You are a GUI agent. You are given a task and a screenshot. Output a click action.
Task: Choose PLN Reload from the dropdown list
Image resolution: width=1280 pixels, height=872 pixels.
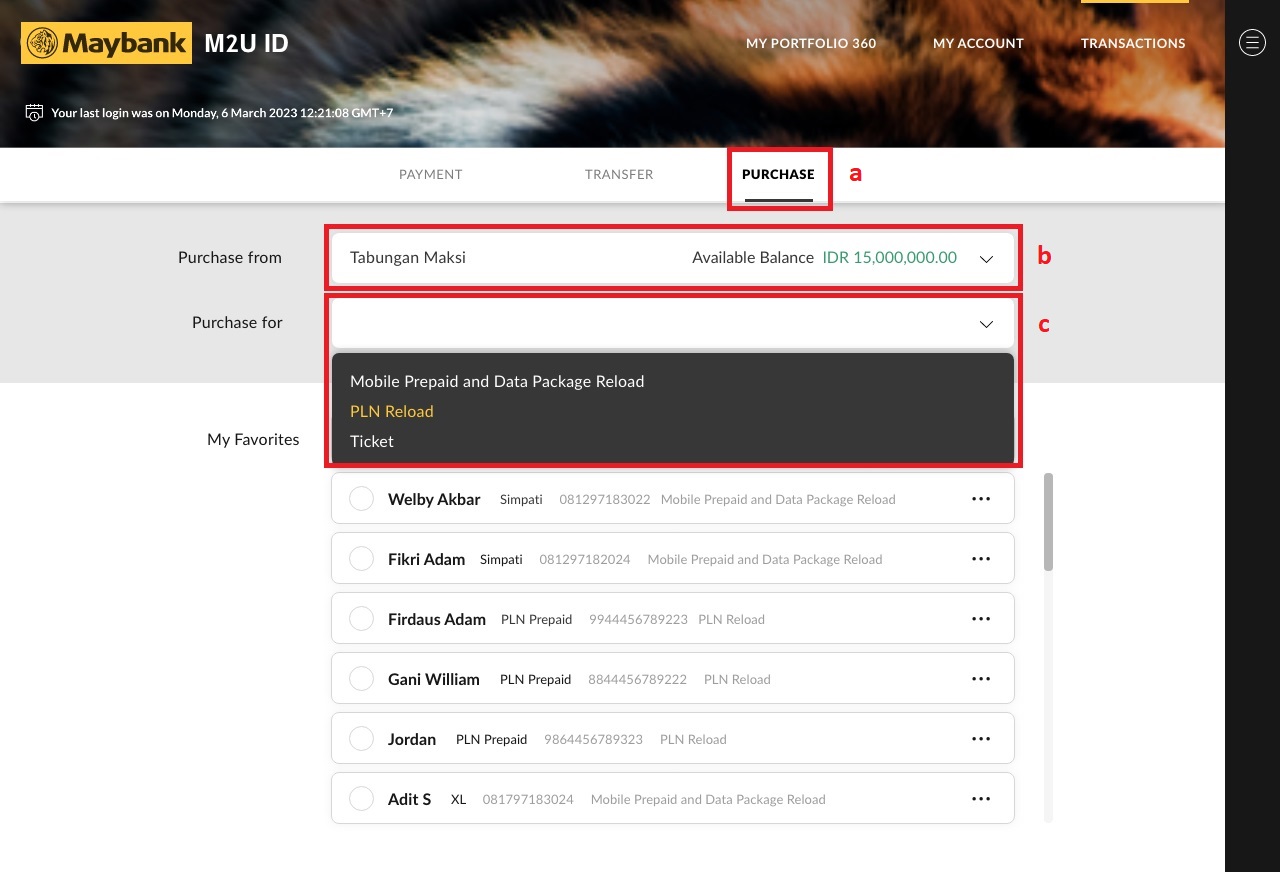click(392, 411)
